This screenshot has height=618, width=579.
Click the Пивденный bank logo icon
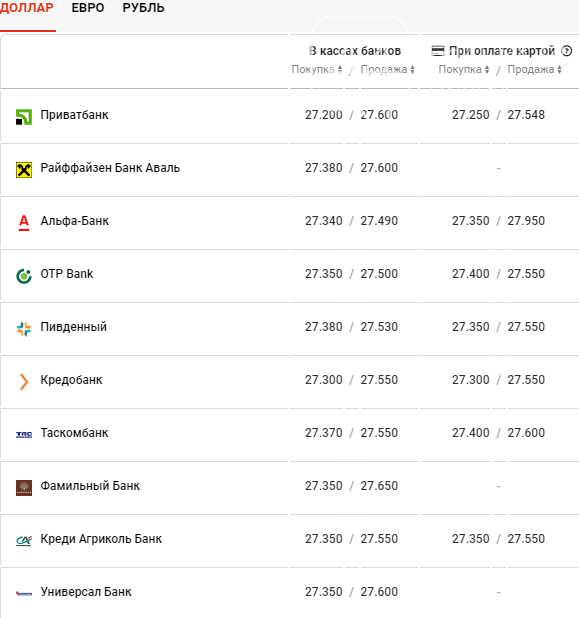(24, 329)
